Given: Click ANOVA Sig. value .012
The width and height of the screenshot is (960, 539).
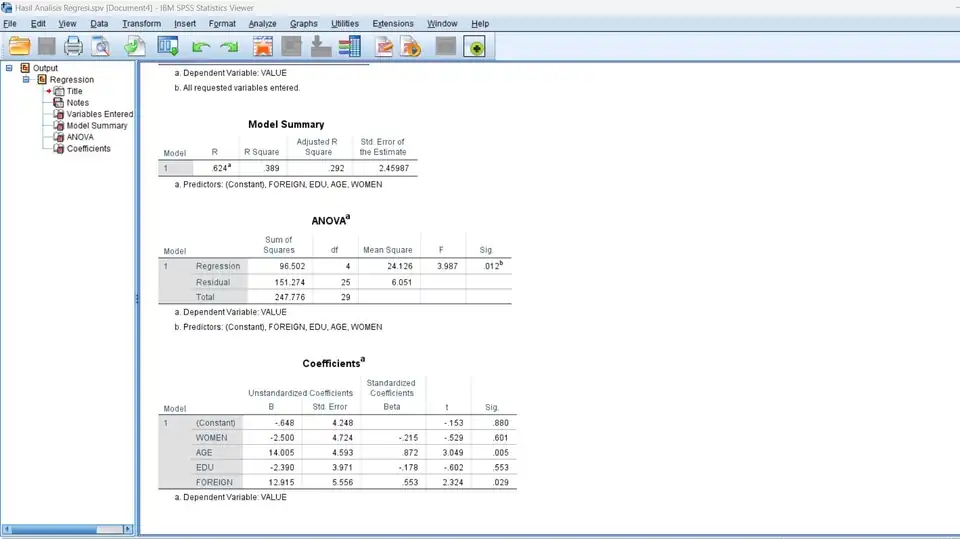Looking at the screenshot, I should point(493,266).
